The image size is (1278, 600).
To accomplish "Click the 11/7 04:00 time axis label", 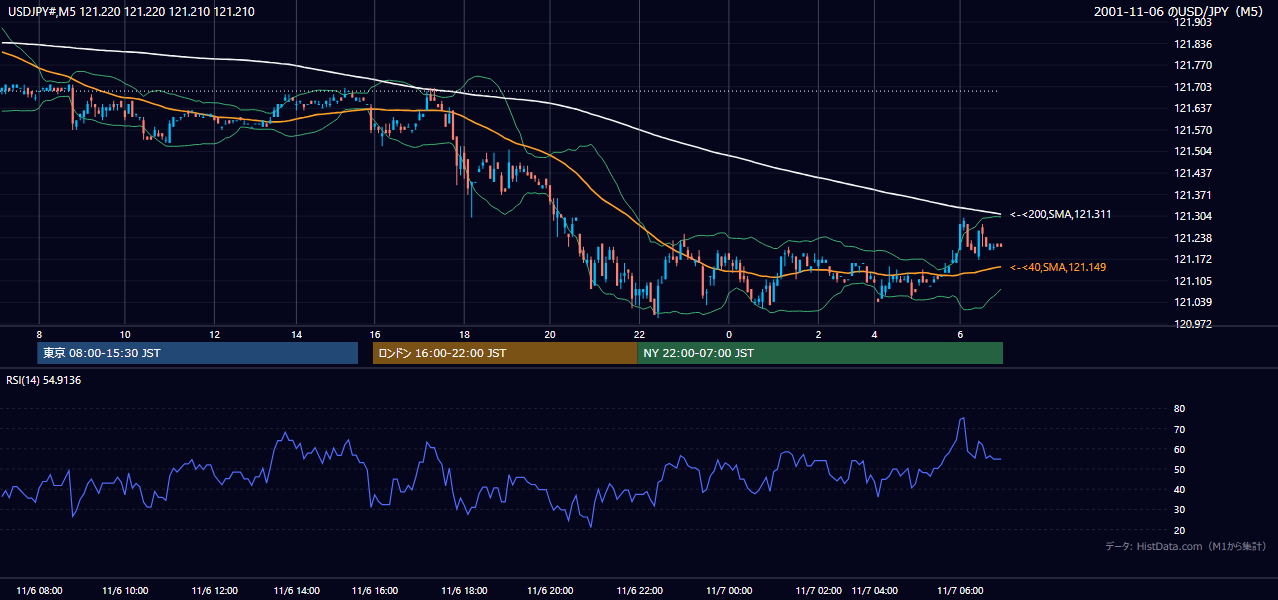I will pos(874,590).
